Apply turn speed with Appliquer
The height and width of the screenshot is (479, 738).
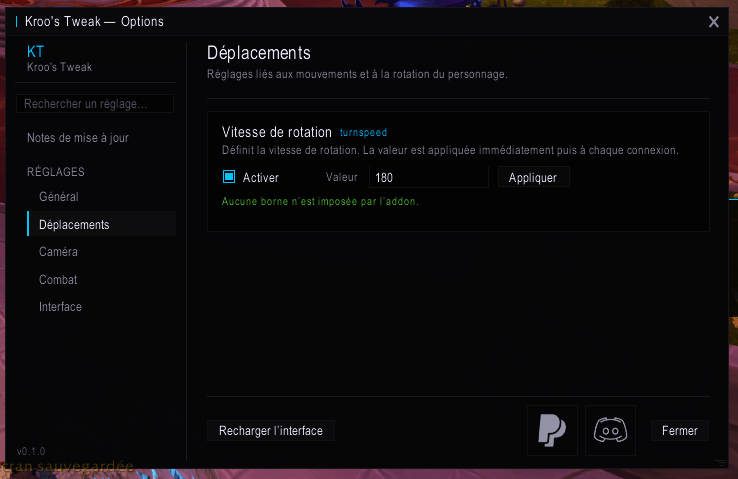(x=534, y=177)
